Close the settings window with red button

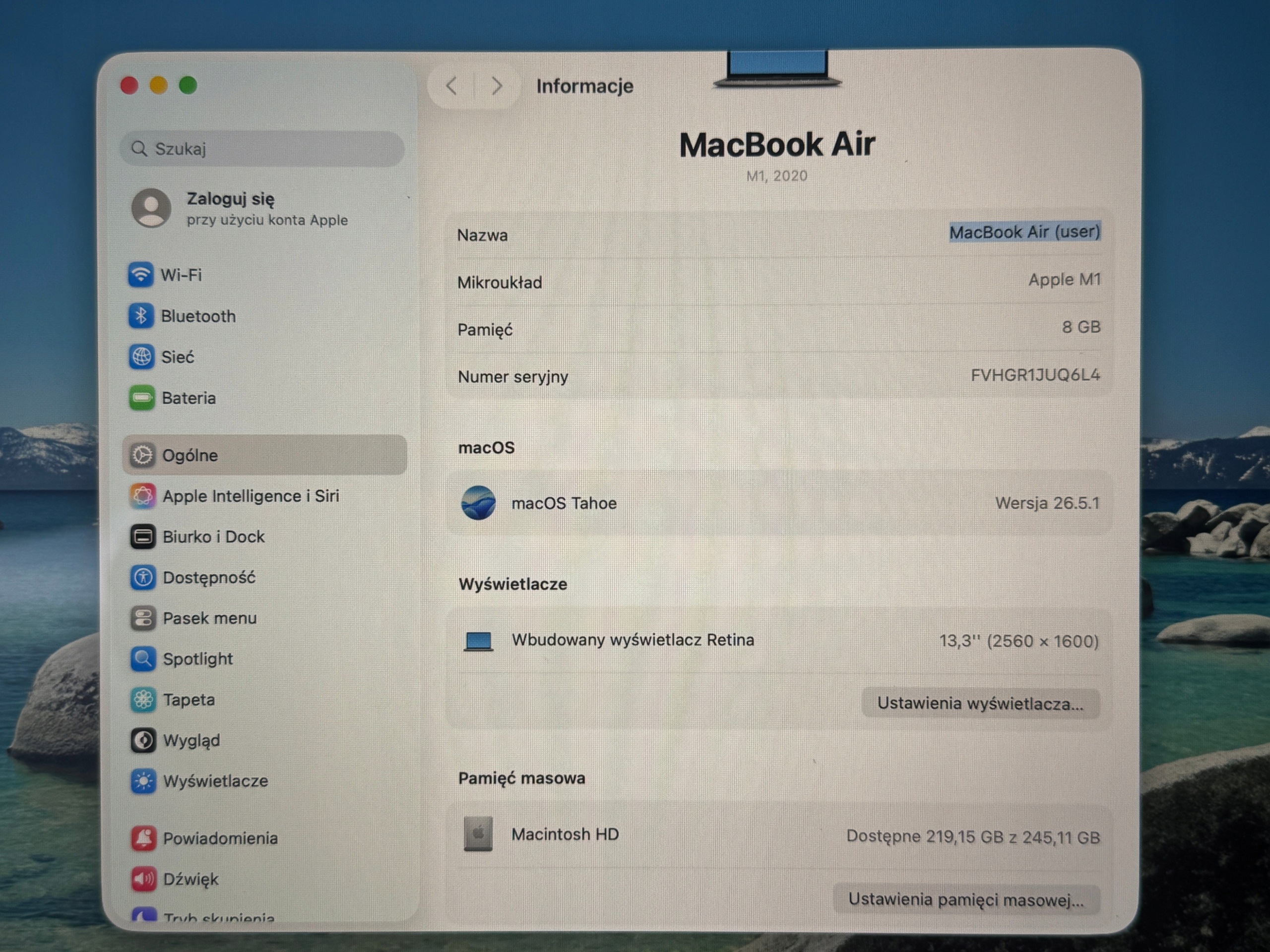(x=129, y=85)
